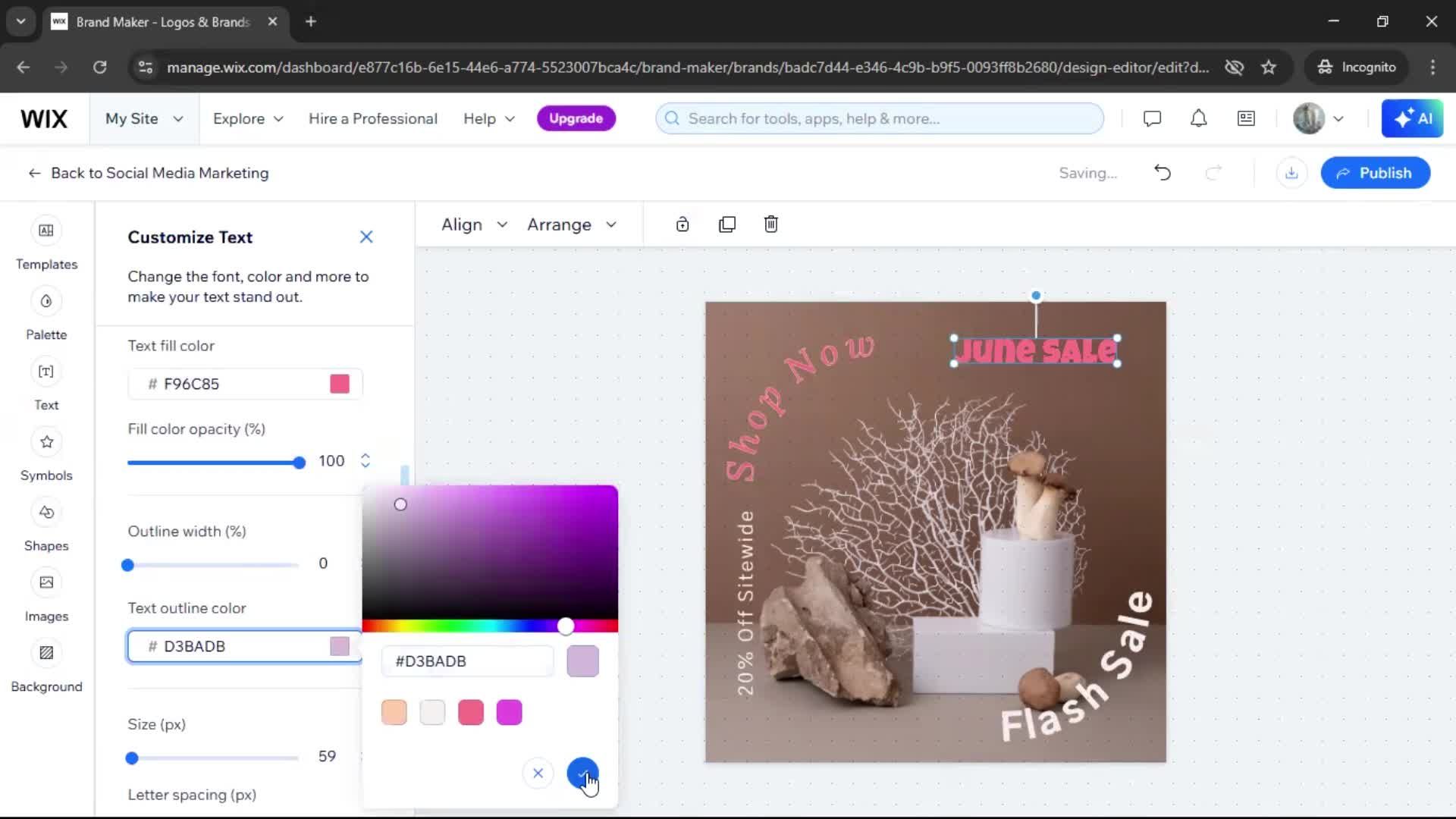Redo the last change
Viewport: 1456px width, 819px height.
coord(1214,173)
